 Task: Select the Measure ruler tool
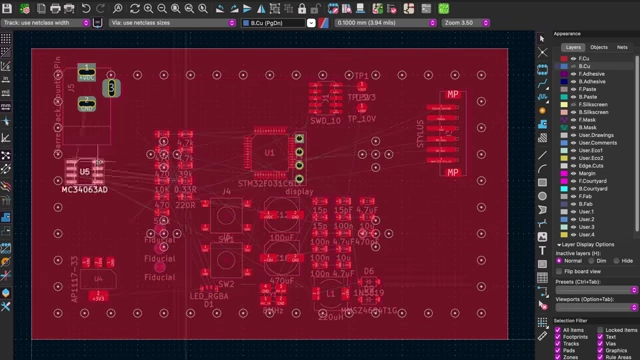tap(542, 336)
